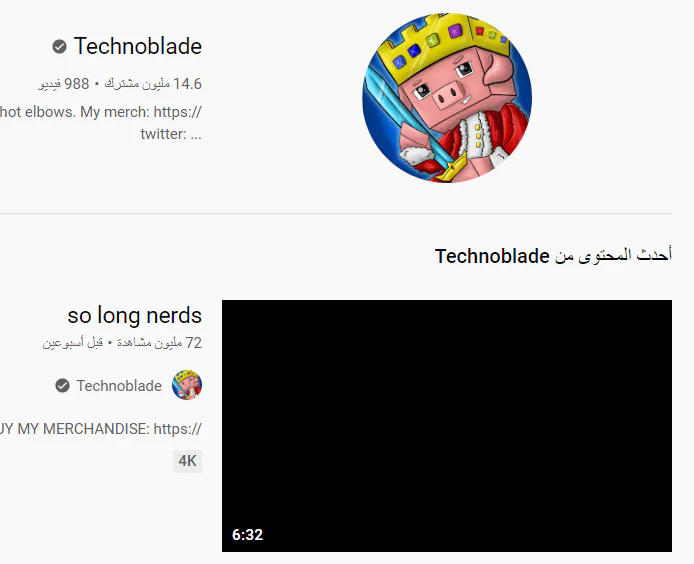The image size is (694, 564).
Task: Click the verified badge next to channel title
Action: [x=59, y=46]
